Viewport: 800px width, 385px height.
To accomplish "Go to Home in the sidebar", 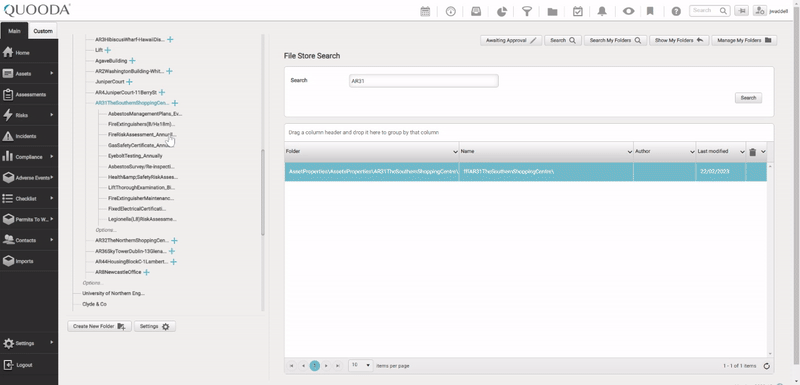I will click(x=29, y=53).
